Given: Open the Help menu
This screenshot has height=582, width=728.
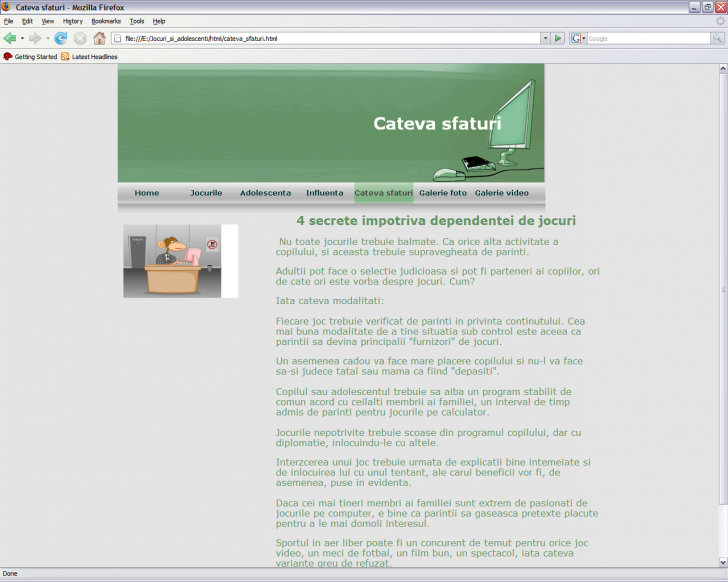Looking at the screenshot, I should pos(159,21).
